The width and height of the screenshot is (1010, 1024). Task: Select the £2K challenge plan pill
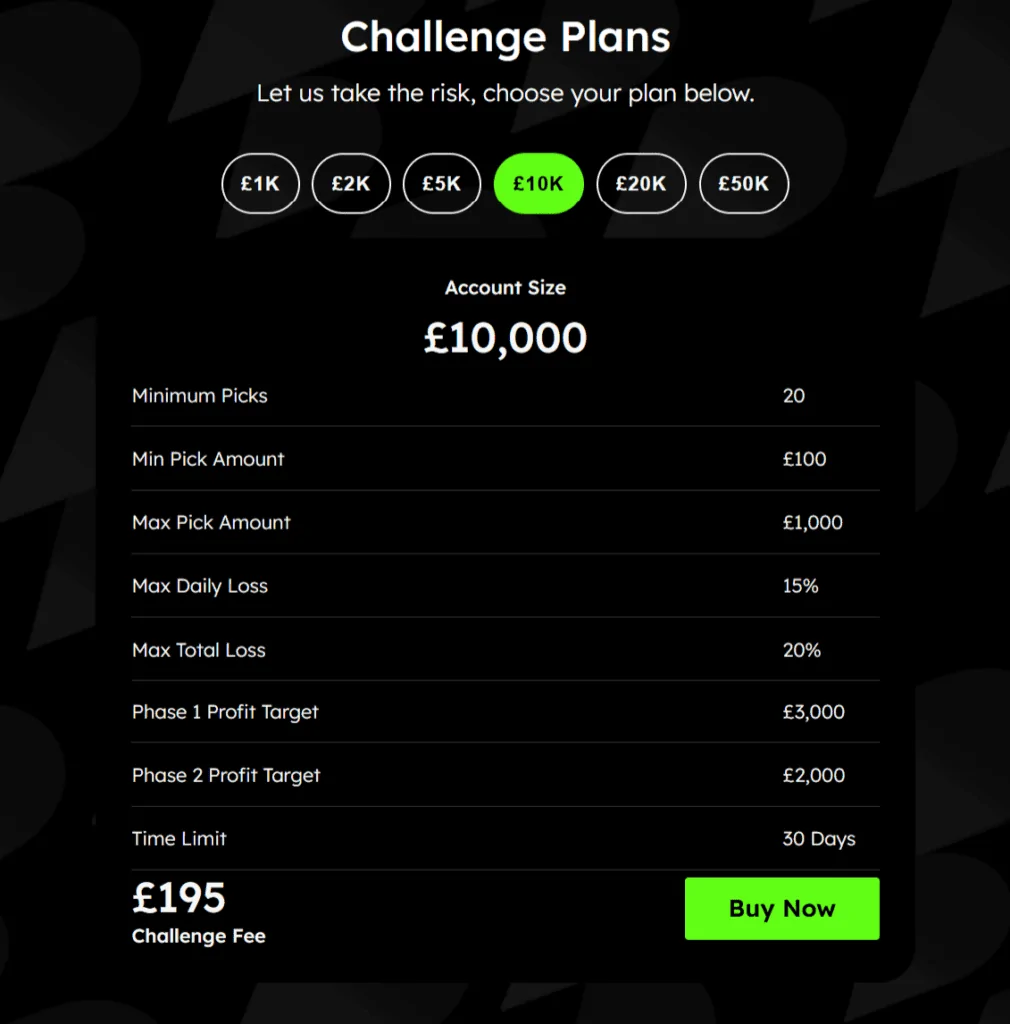(x=351, y=183)
